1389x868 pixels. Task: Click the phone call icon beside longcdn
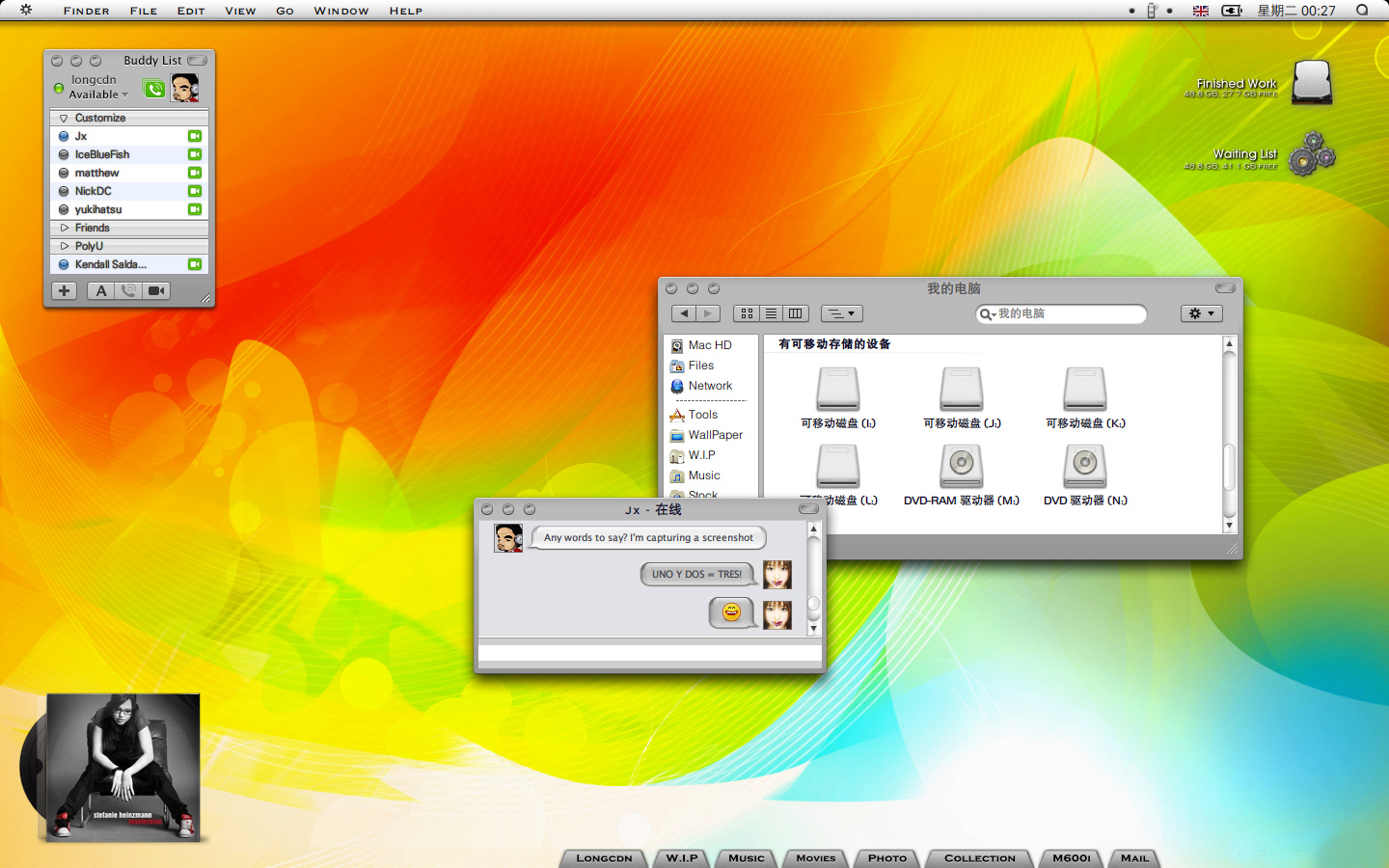154,89
